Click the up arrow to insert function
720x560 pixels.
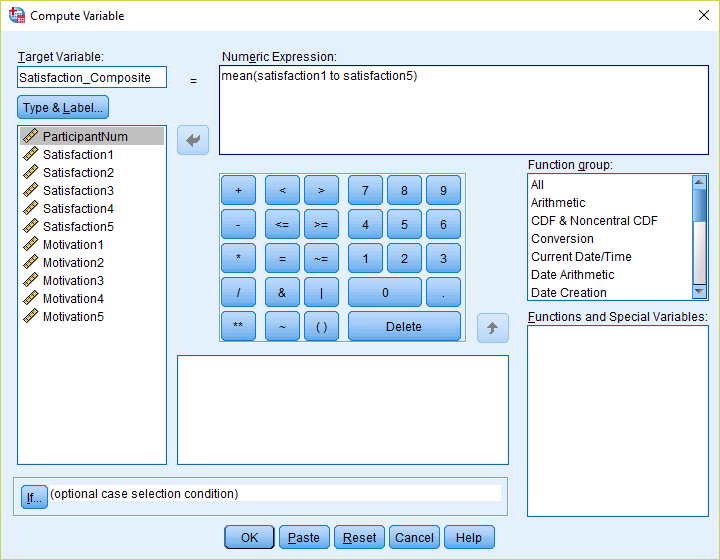pos(492,328)
